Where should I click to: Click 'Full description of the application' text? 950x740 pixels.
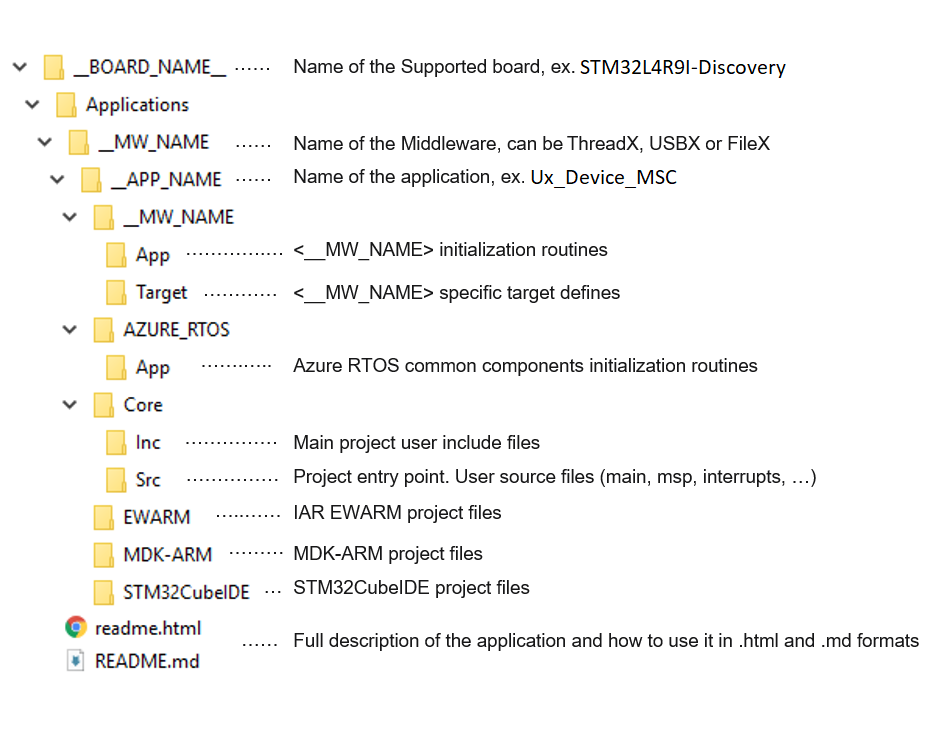[x=606, y=641]
